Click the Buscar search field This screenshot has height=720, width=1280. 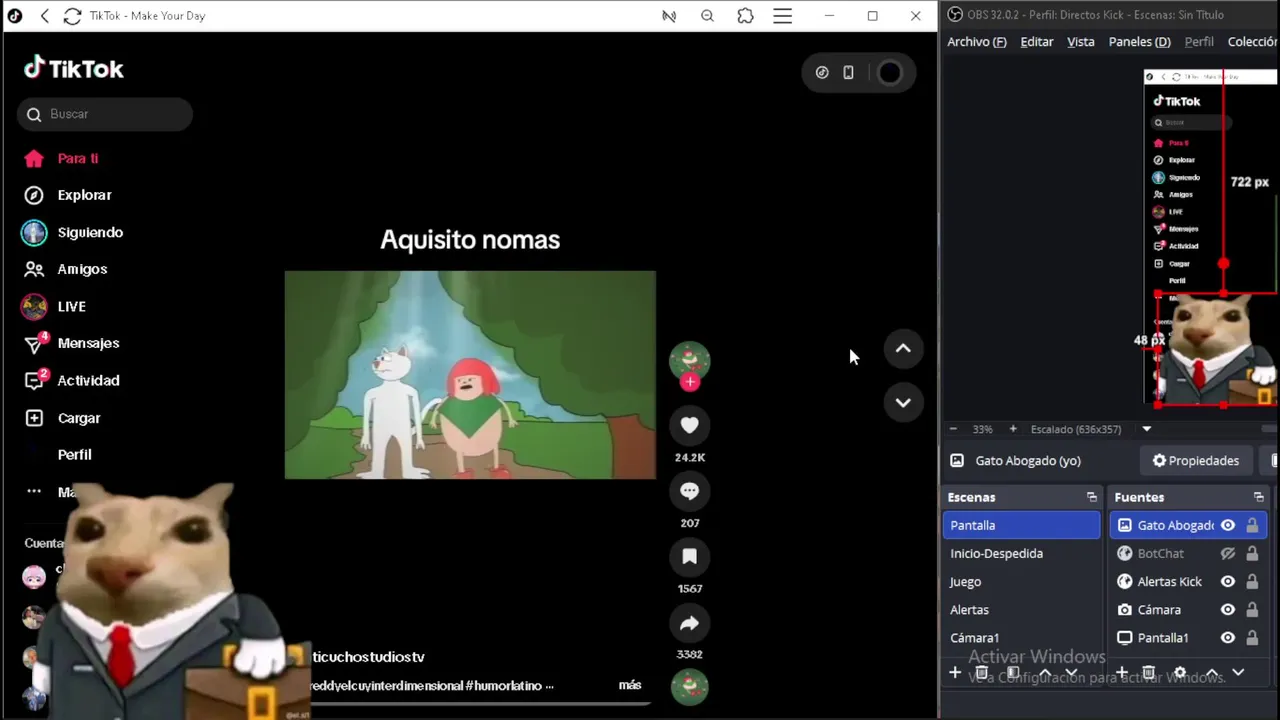[105, 114]
